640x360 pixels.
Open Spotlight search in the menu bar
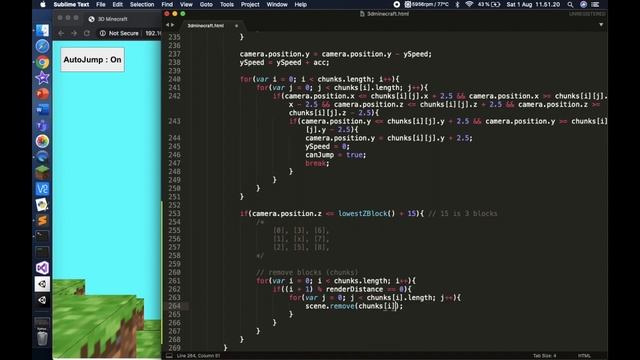pyautogui.click(x=570, y=4)
